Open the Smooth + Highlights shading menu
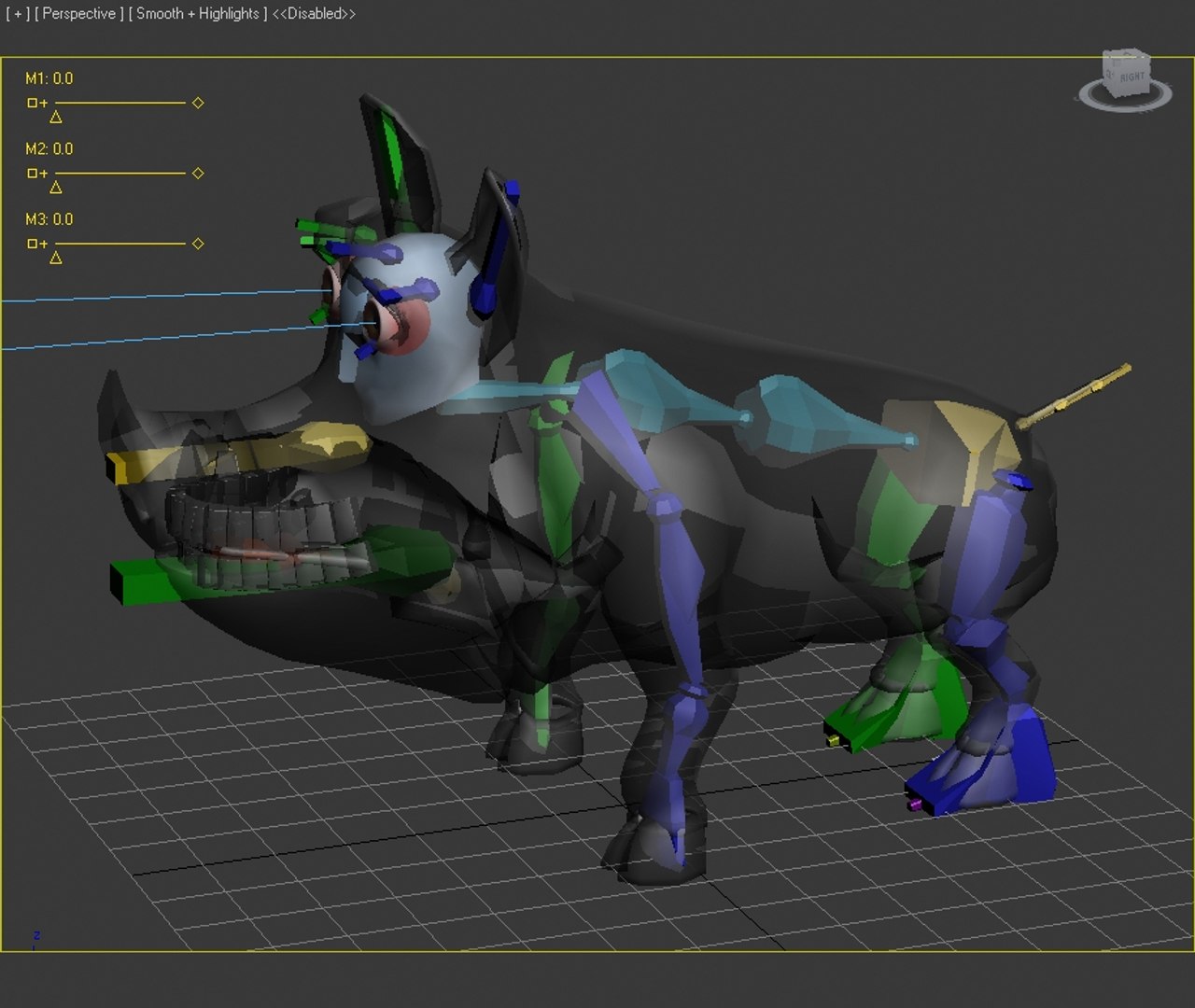1195x1008 pixels. 197,14
